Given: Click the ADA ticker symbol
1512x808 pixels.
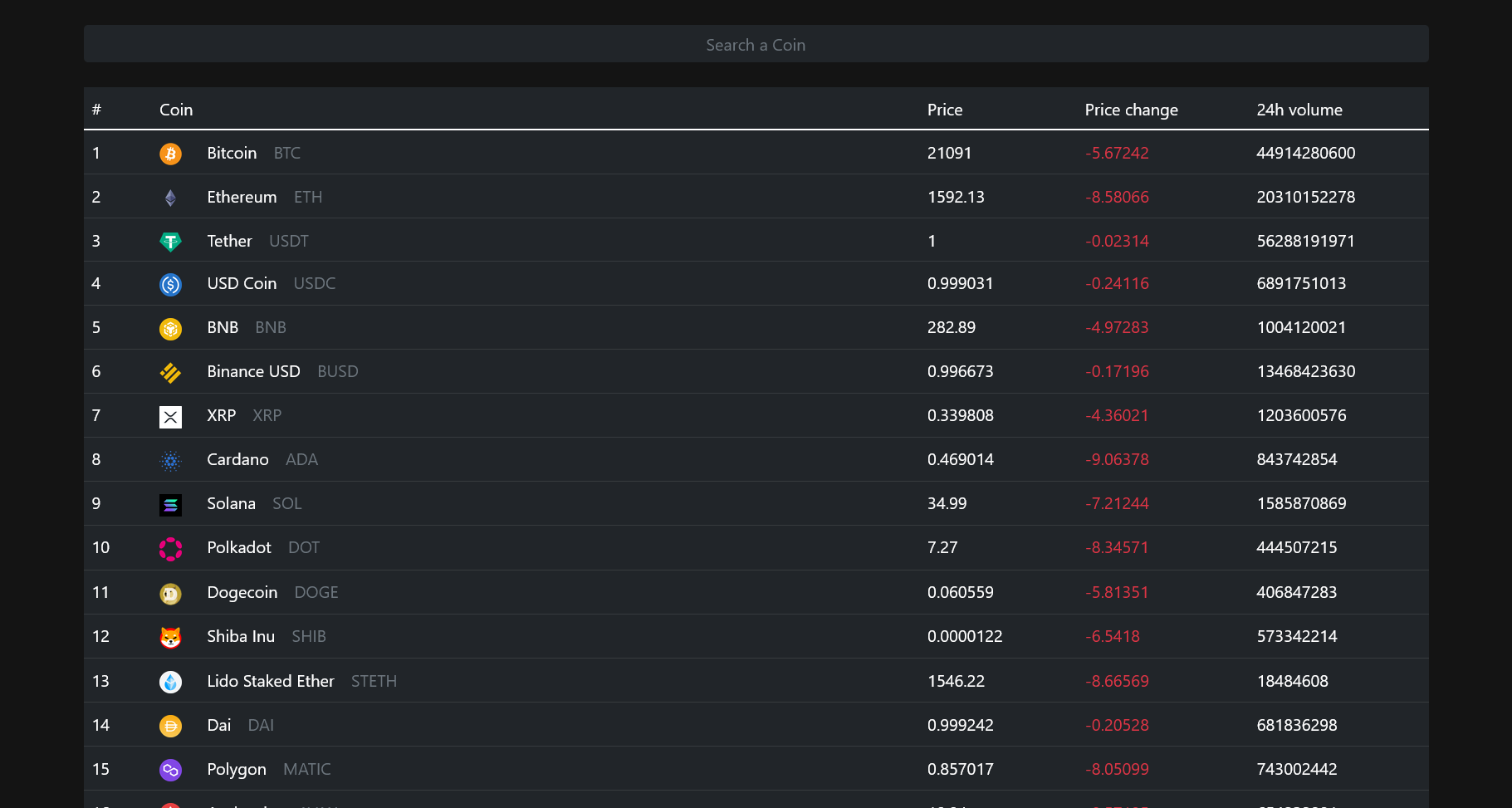Looking at the screenshot, I should [x=301, y=459].
